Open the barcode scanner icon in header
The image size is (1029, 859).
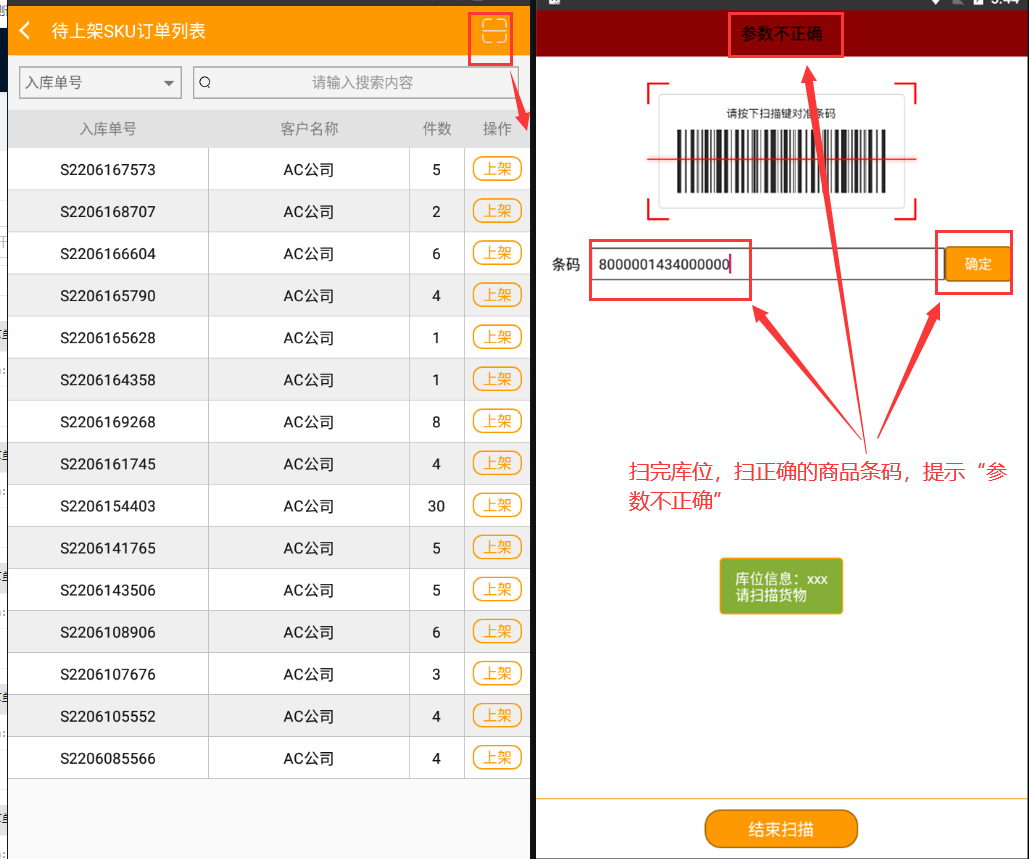(x=494, y=31)
